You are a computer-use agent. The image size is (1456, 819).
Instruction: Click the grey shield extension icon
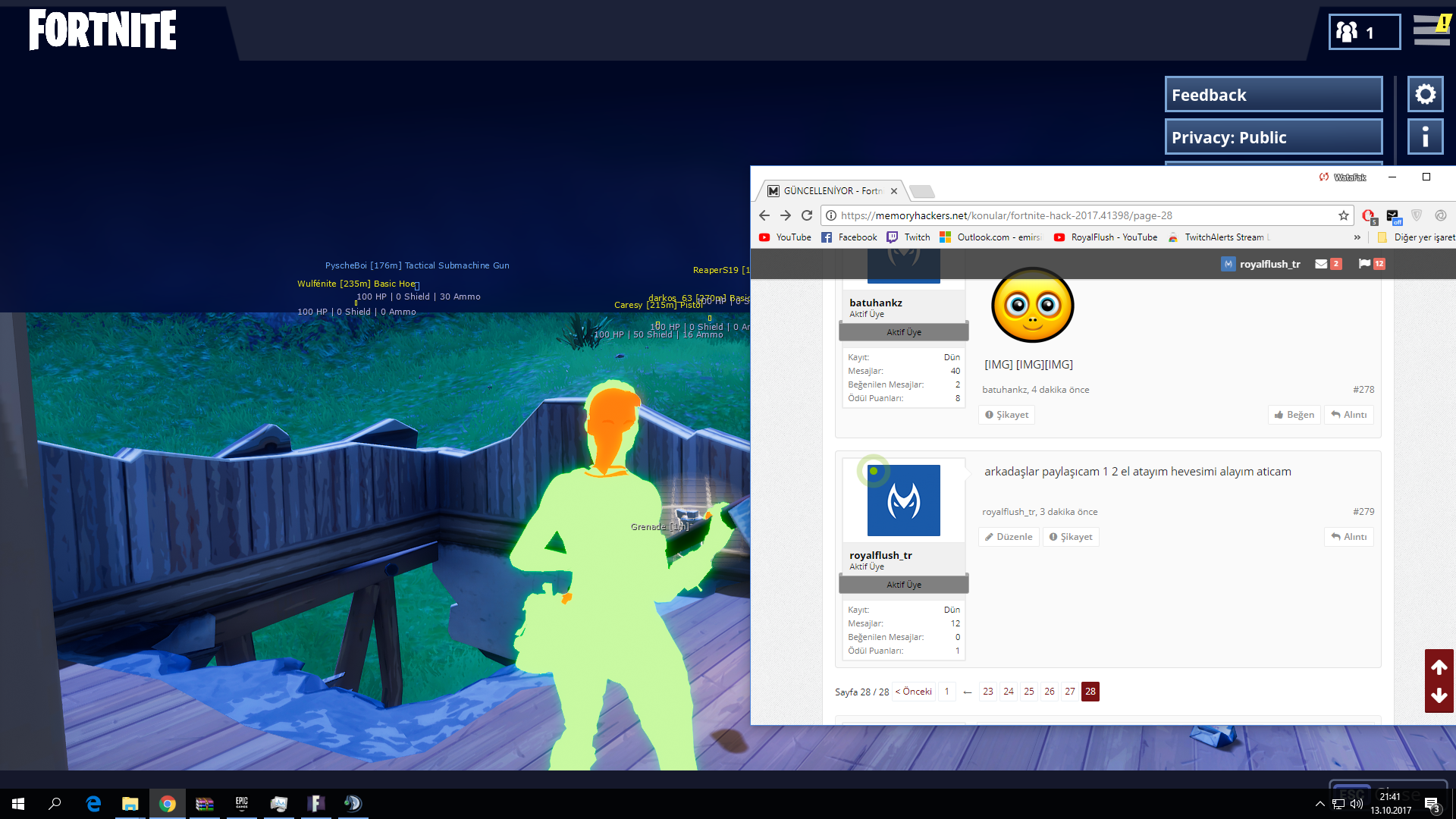tap(1417, 215)
